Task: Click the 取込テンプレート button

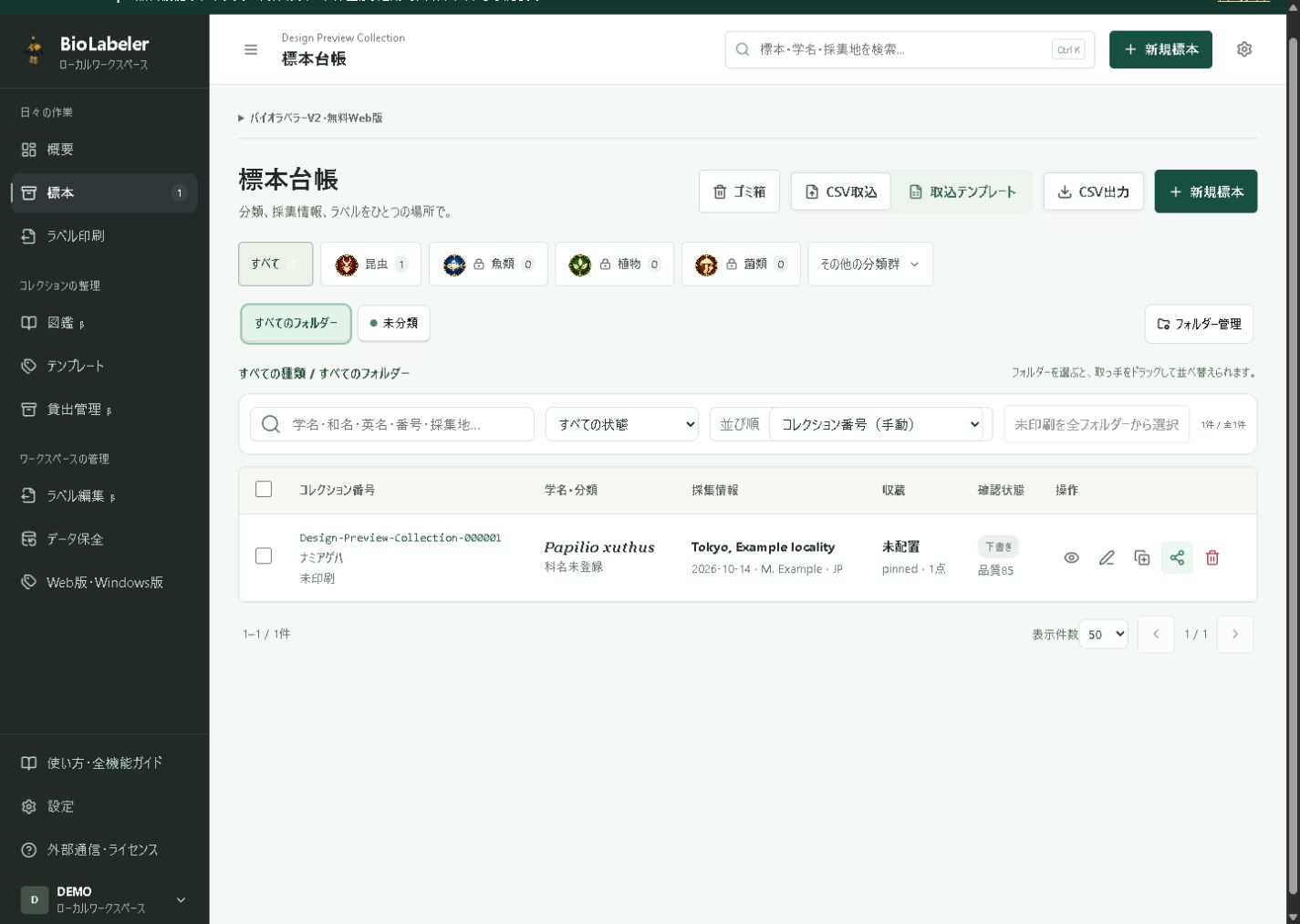Action: click(x=962, y=192)
